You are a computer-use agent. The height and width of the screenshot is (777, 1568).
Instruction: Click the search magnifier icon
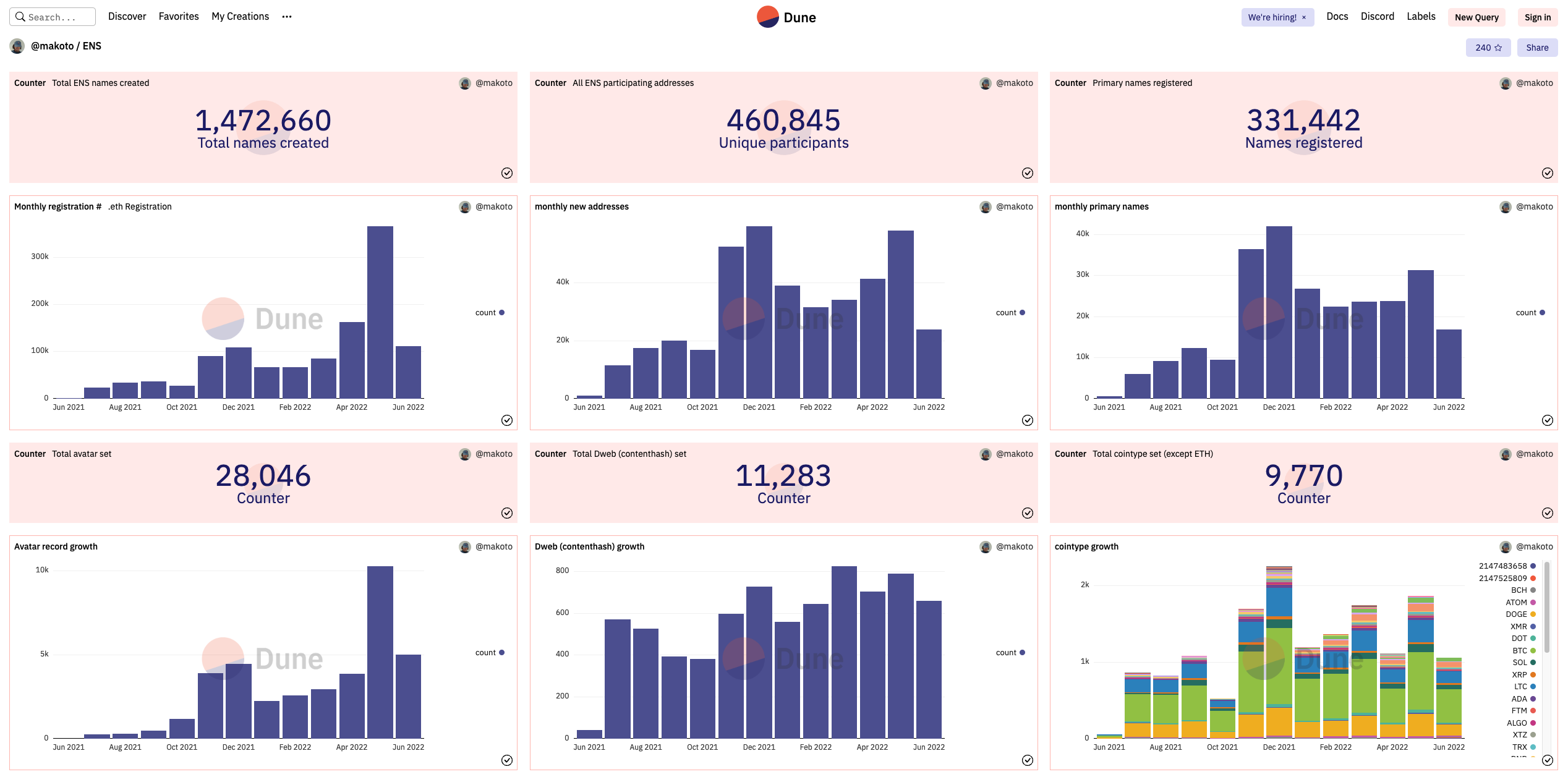point(20,17)
